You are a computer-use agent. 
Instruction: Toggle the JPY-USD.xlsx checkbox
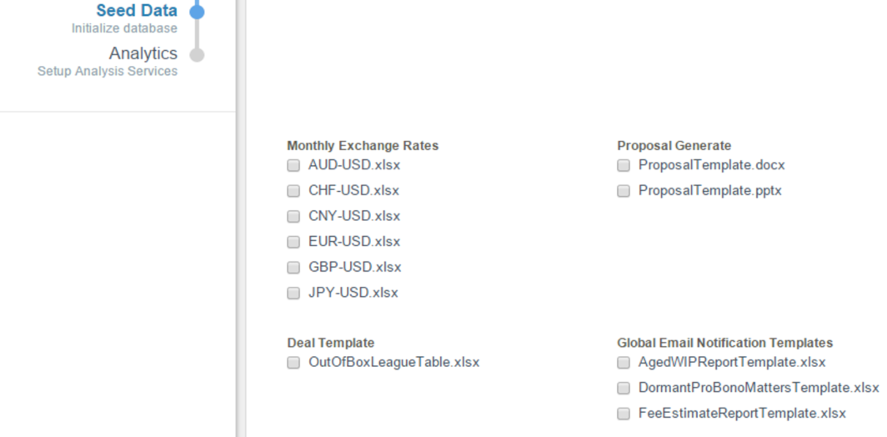click(x=293, y=293)
